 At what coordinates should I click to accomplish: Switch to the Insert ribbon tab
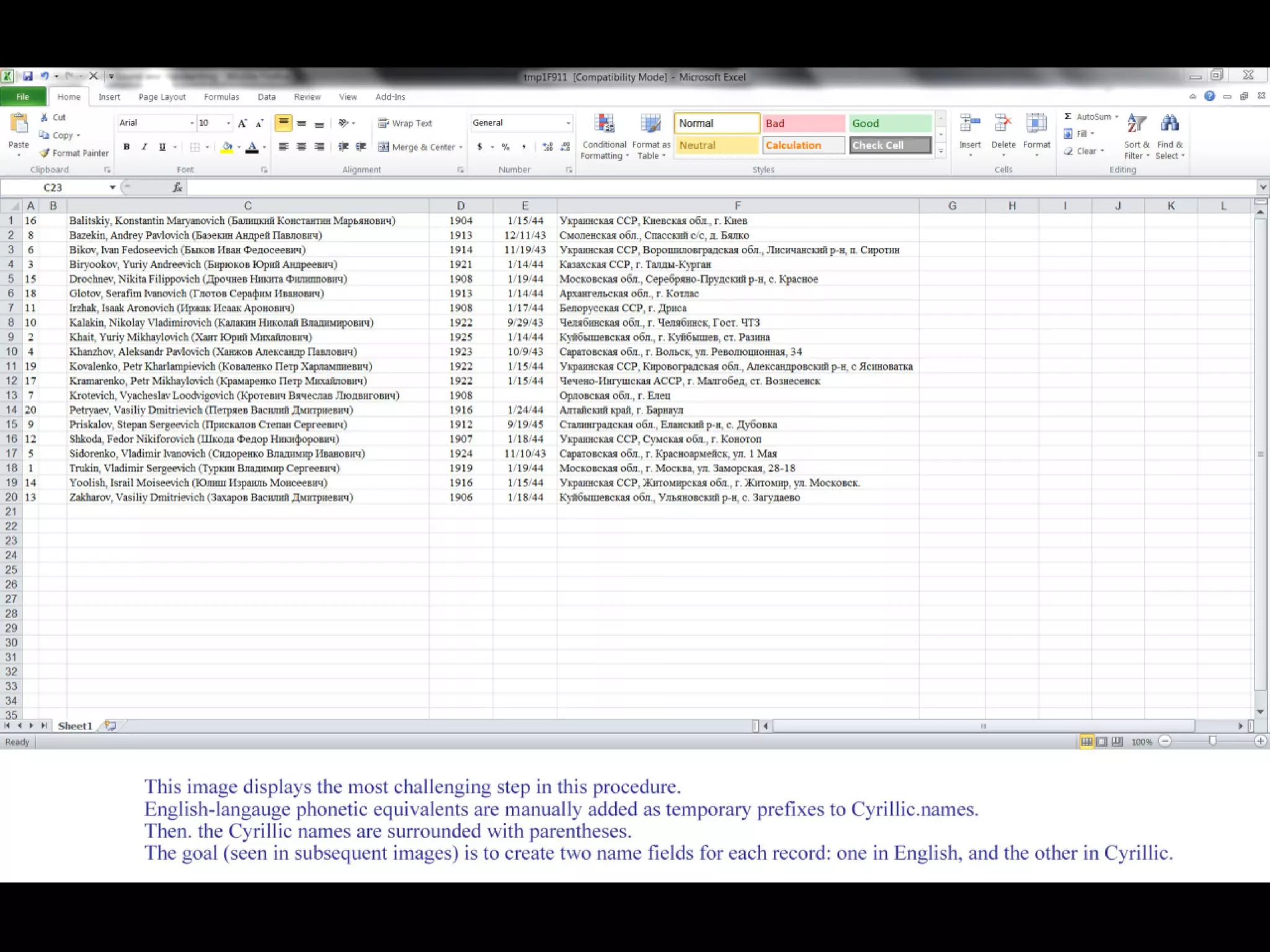click(109, 97)
